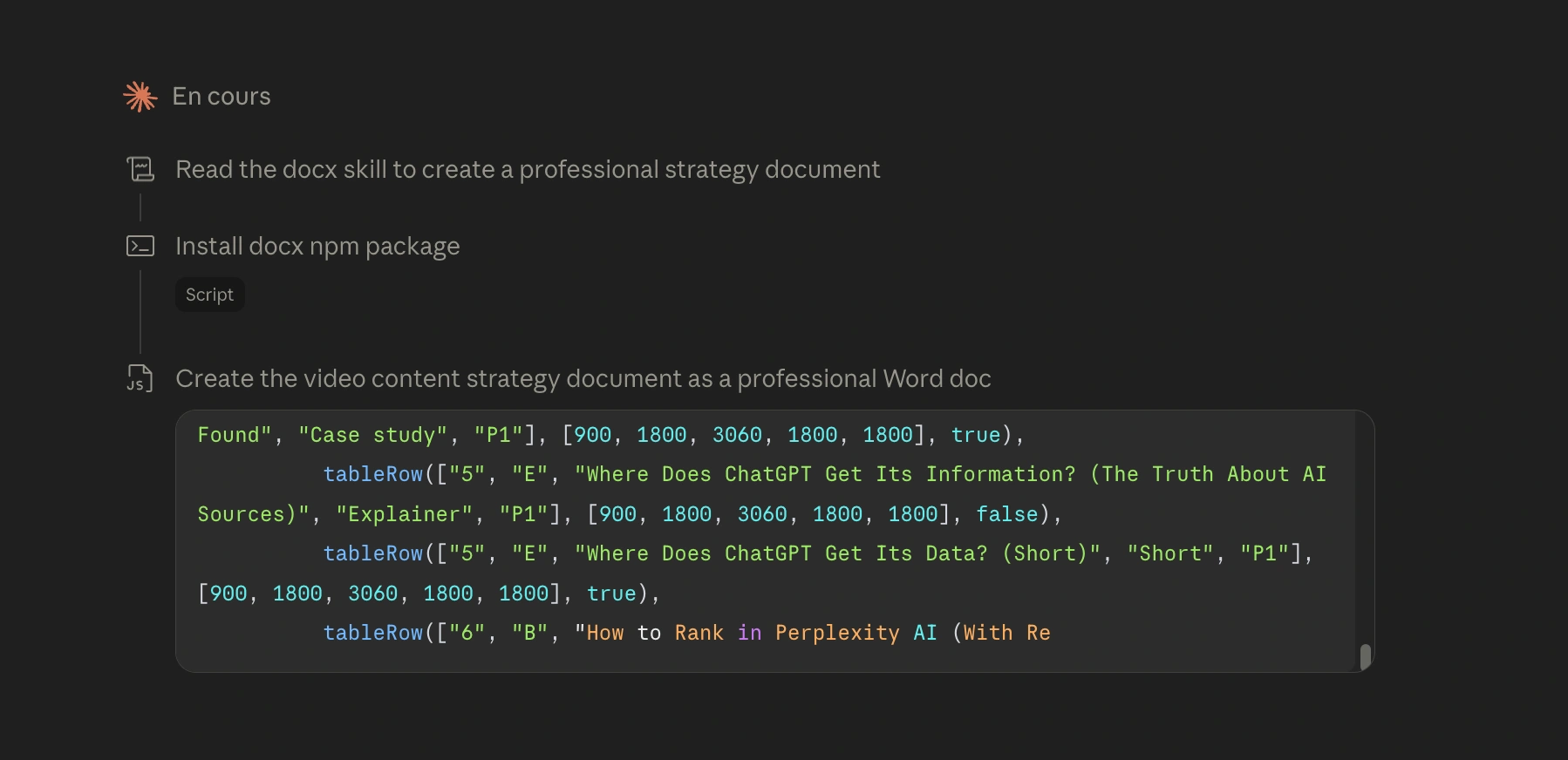Image resolution: width=1568 pixels, height=760 pixels.
Task: Click the code block scrollbar thumb
Action: [1366, 656]
